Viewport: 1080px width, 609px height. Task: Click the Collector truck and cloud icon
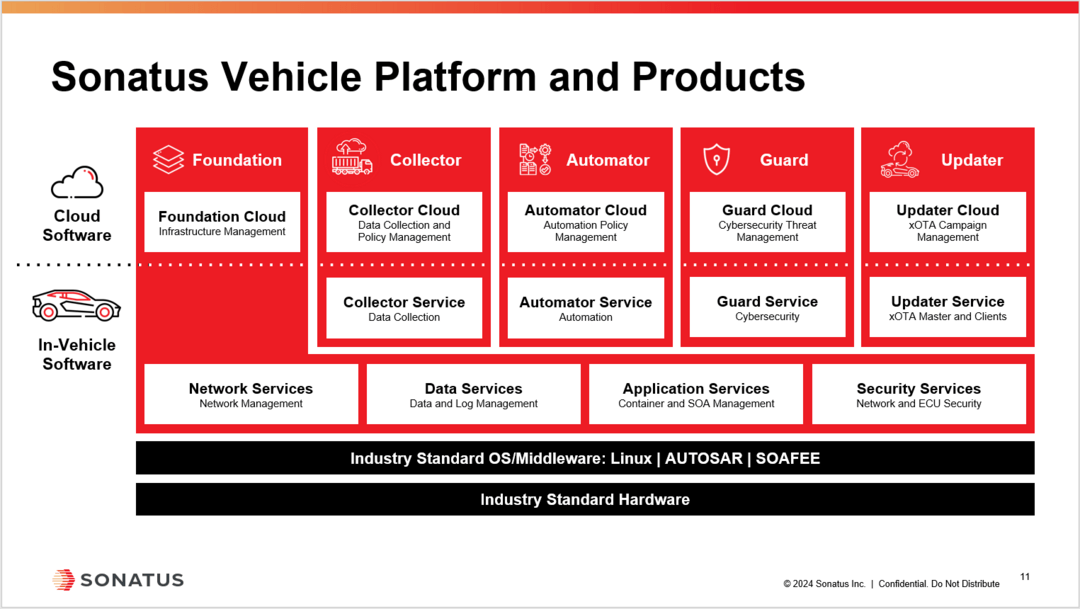click(x=352, y=156)
